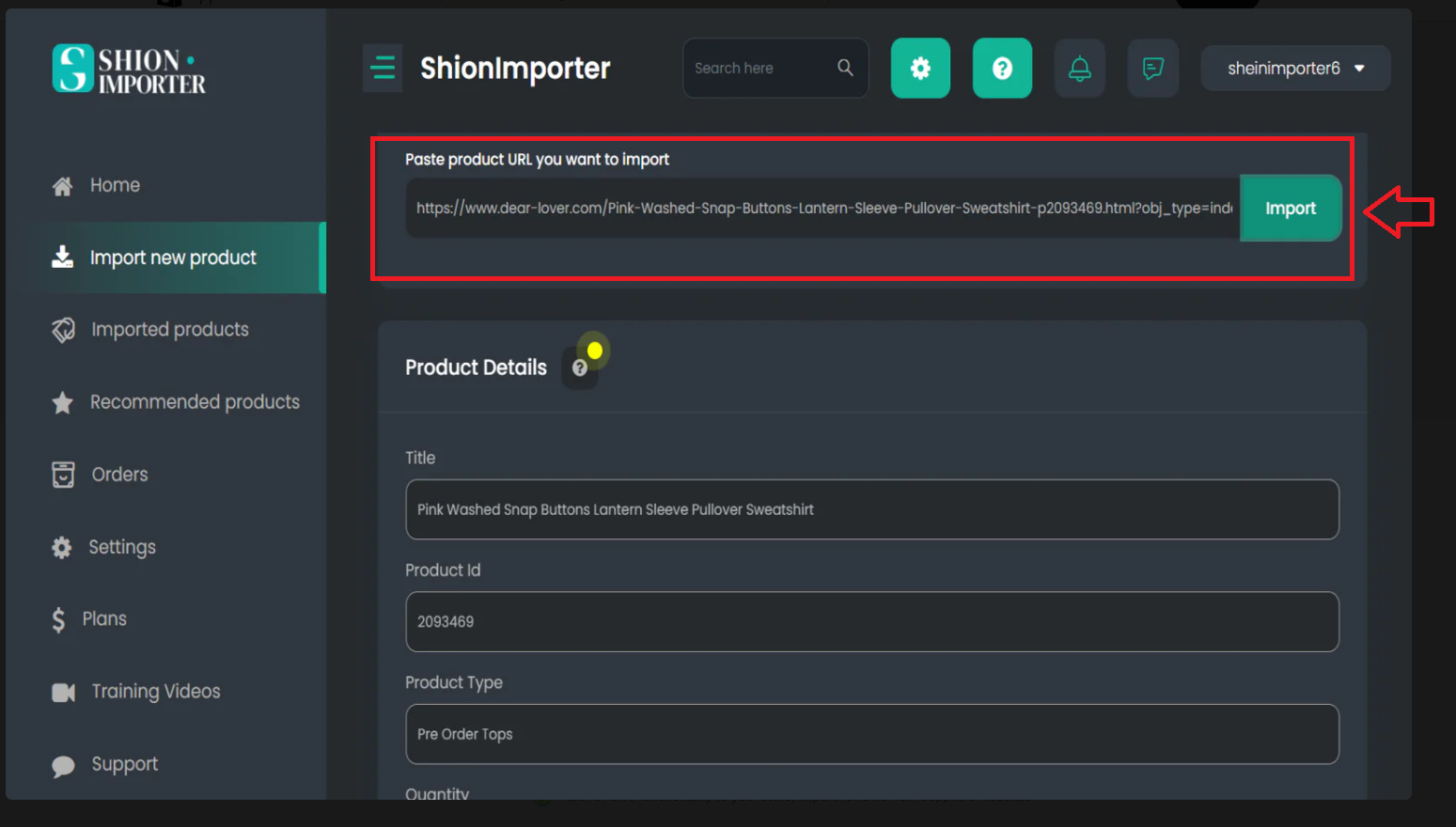The width and height of the screenshot is (1456, 827).
Task: Click the search magnifier icon
Action: tap(845, 68)
